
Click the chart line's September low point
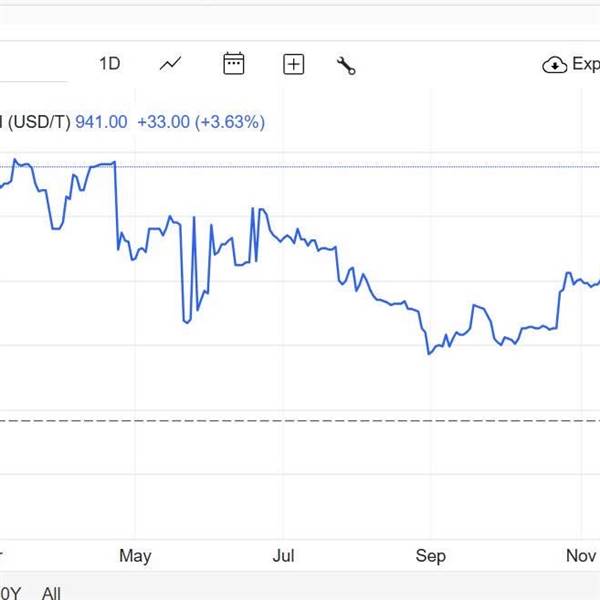tap(429, 353)
